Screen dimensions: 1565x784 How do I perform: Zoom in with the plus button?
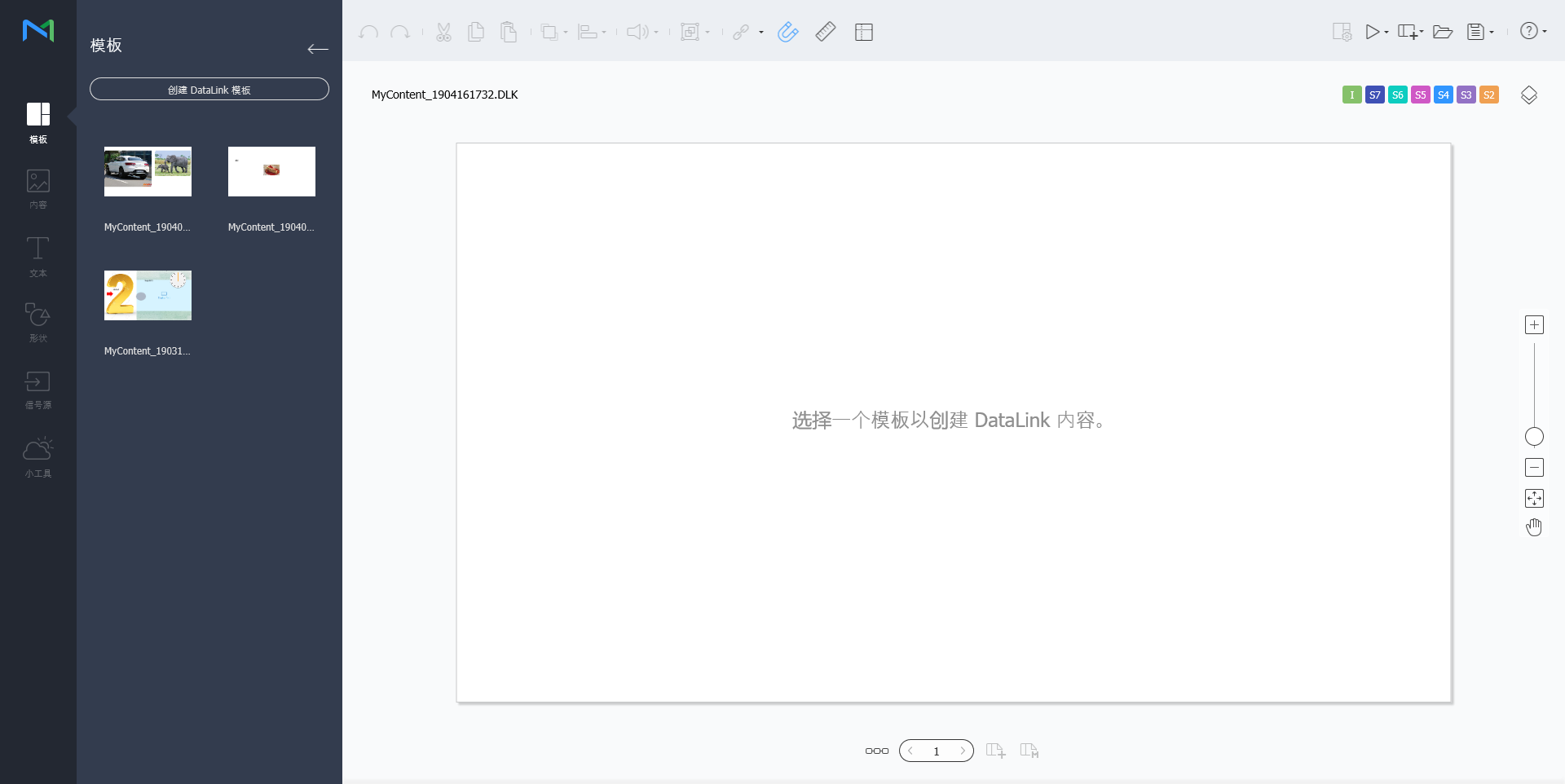tap(1534, 325)
